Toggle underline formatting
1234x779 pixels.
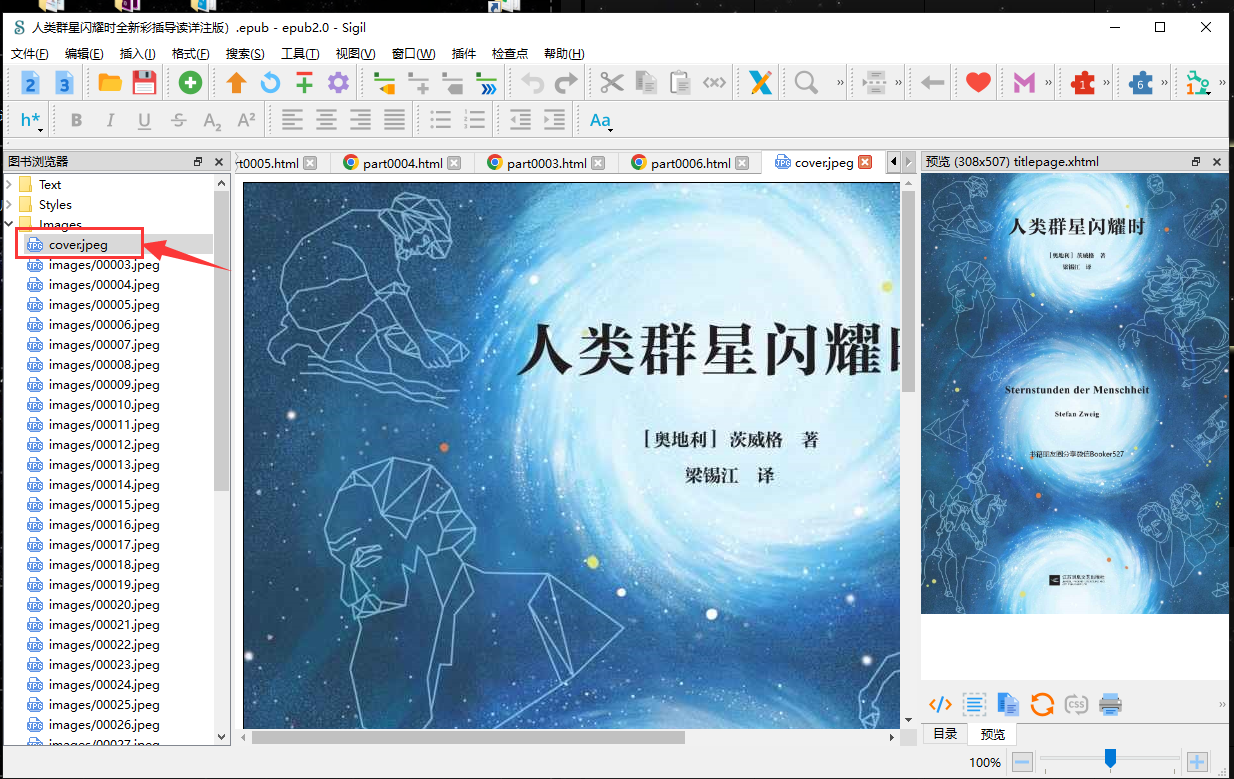pyautogui.click(x=144, y=121)
